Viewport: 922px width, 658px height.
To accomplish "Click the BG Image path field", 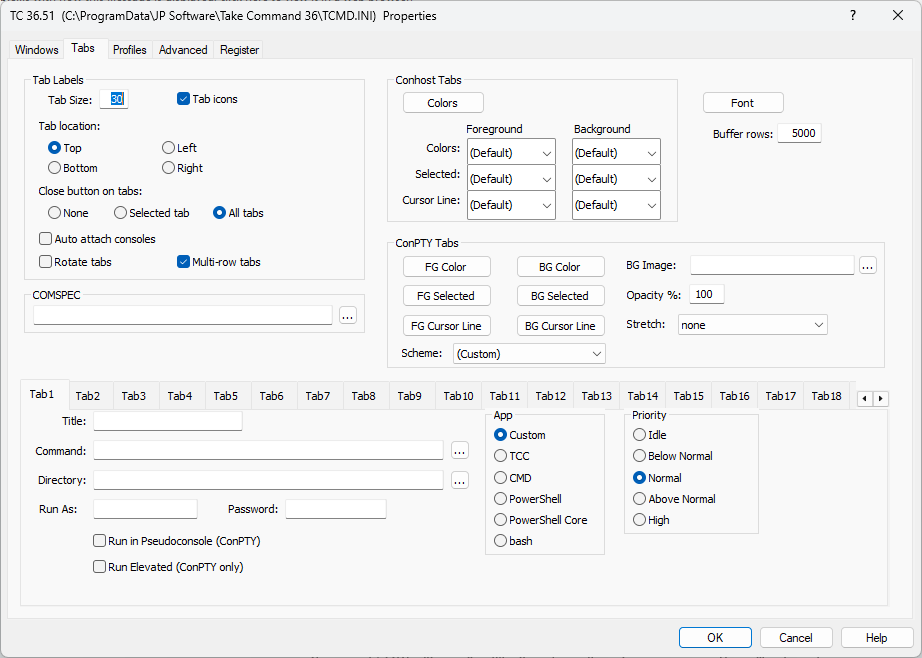I will [772, 265].
